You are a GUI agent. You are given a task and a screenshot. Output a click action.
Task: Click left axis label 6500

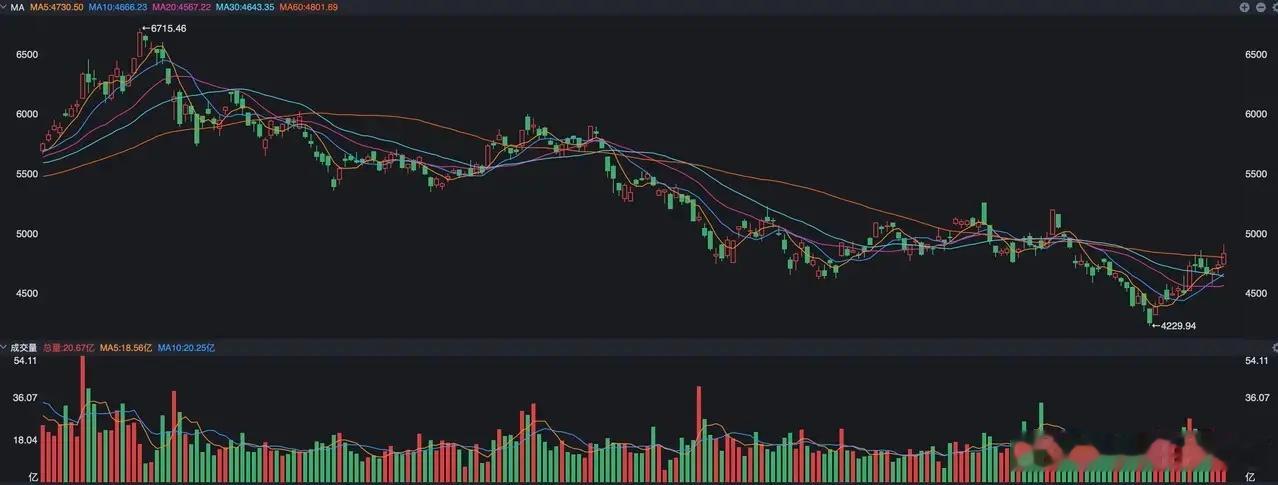pyautogui.click(x=26, y=54)
